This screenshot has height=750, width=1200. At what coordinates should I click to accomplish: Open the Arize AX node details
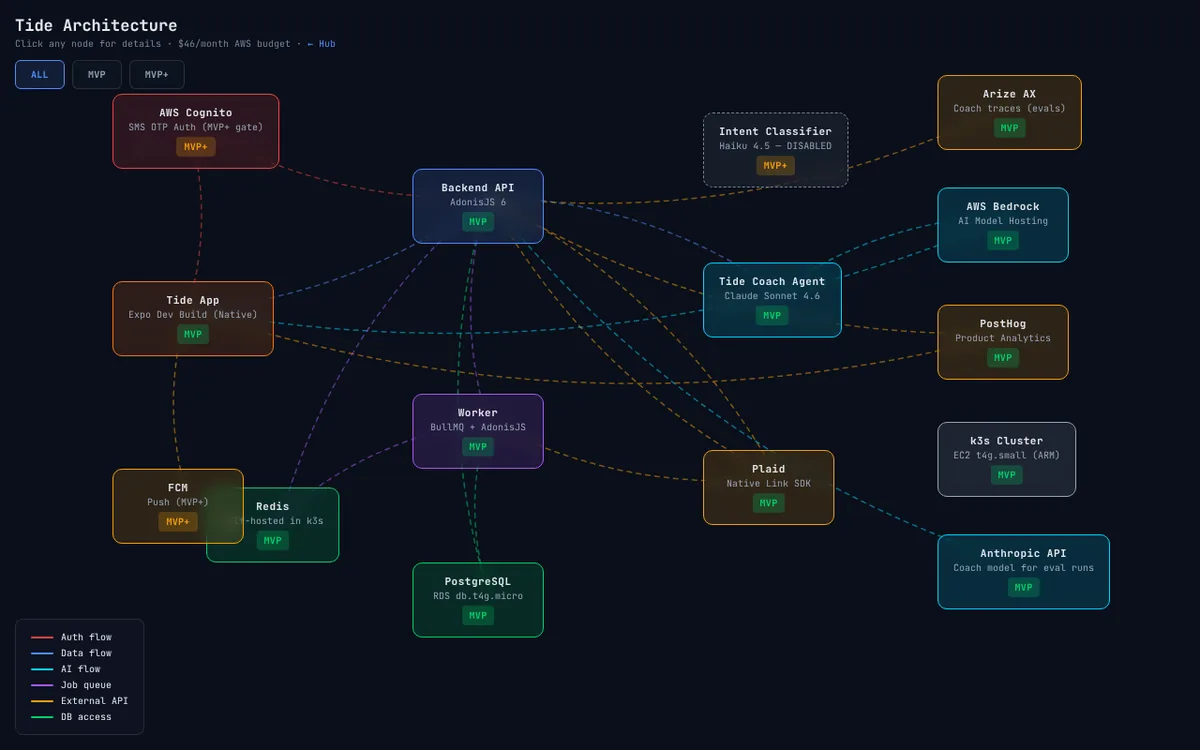pyautogui.click(x=1009, y=113)
